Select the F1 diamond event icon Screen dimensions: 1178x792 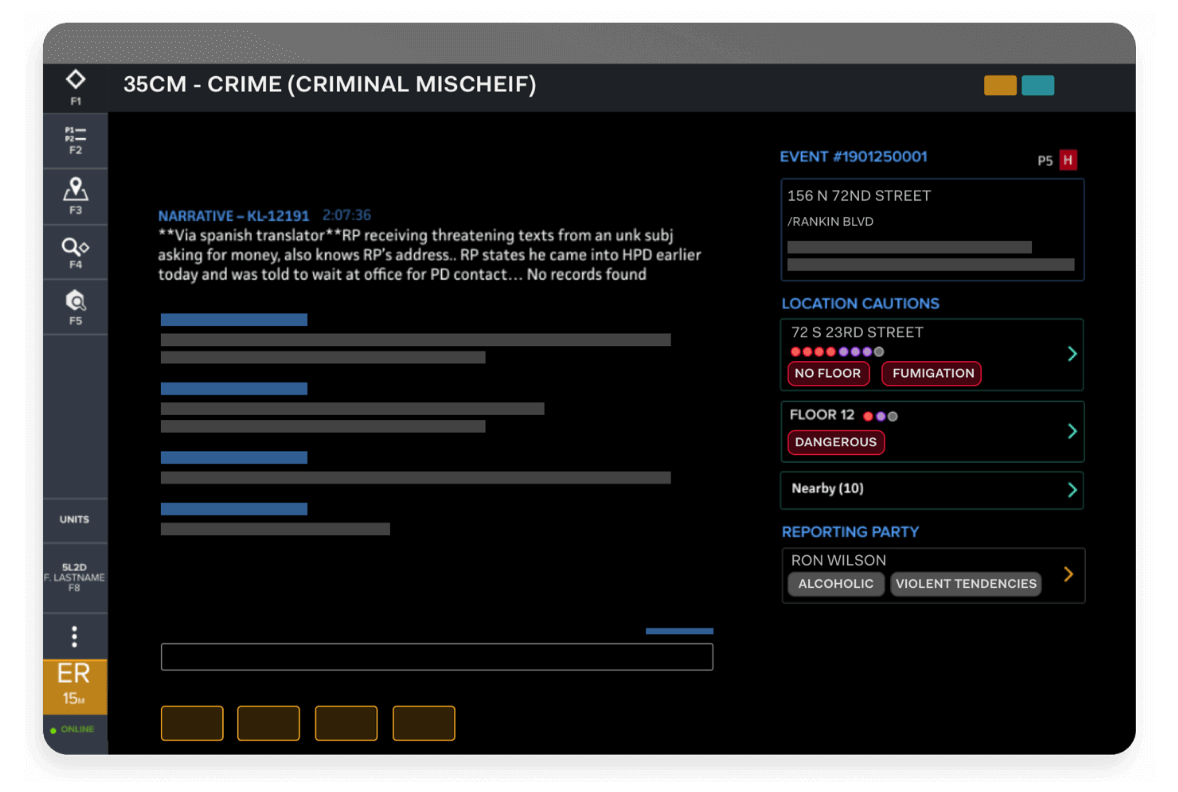click(75, 86)
